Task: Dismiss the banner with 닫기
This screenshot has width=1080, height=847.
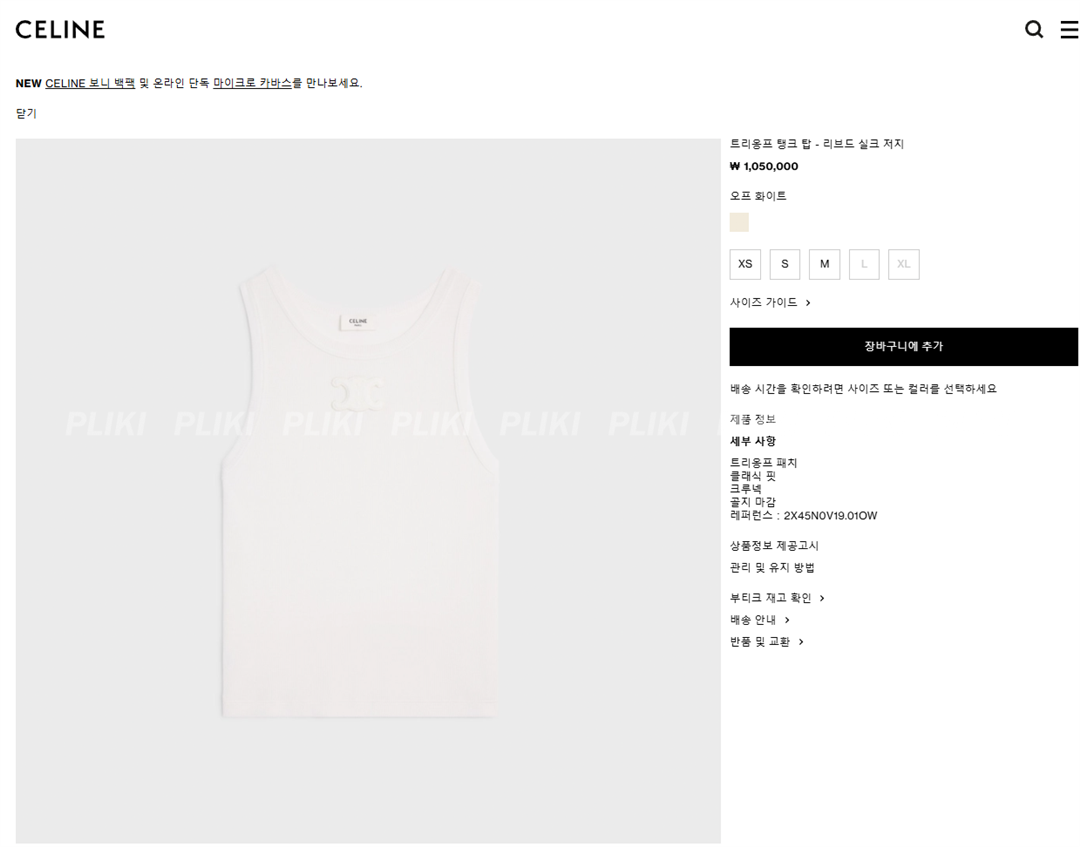Action: 26,114
